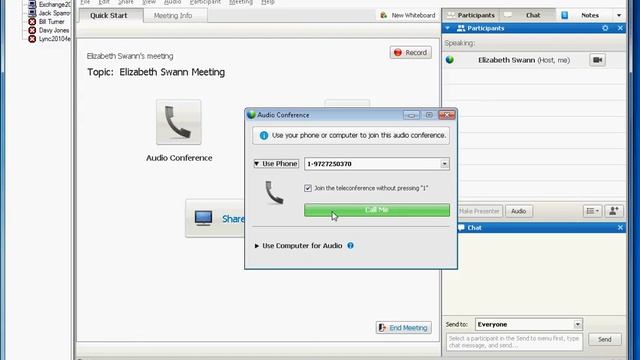Image resolution: width=640 pixels, height=360 pixels.
Task: Close the Audio Conference dialog
Action: pyautogui.click(x=447, y=115)
